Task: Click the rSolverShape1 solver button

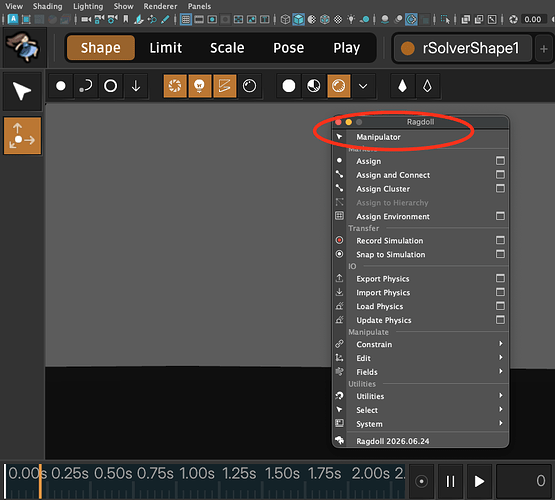Action: point(463,48)
